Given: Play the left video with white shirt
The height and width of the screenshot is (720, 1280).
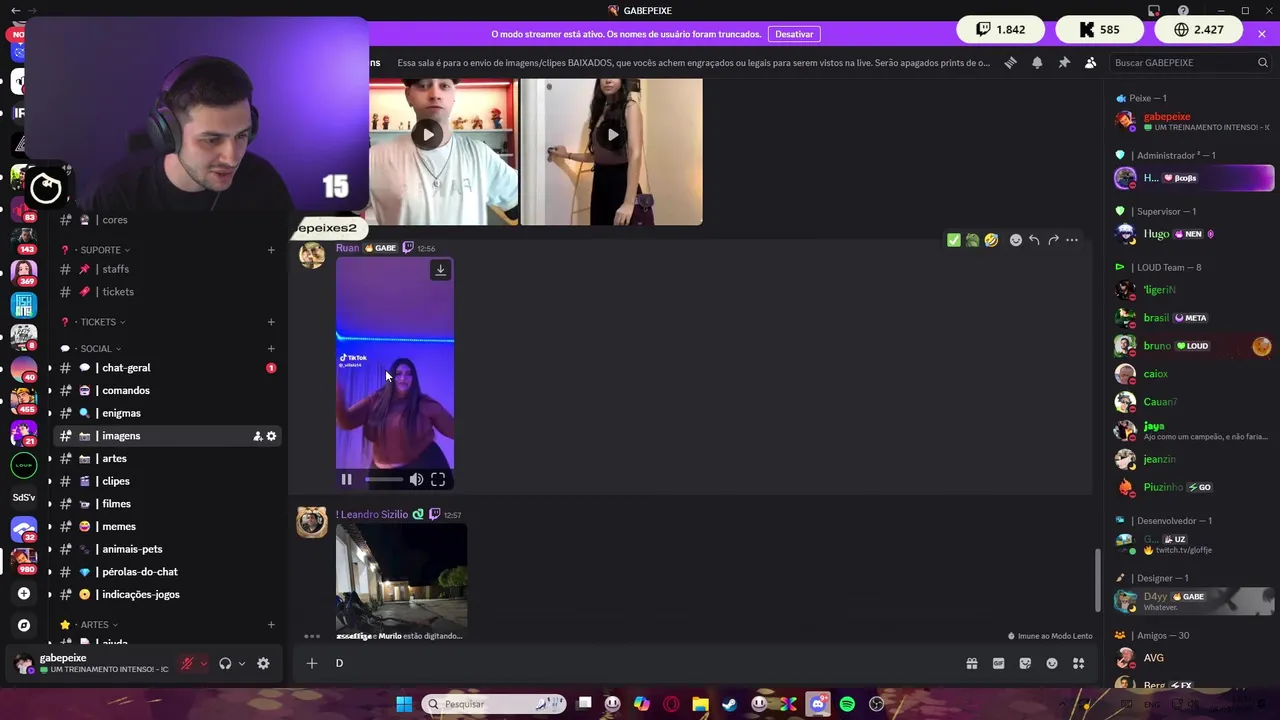Looking at the screenshot, I should click(428, 135).
